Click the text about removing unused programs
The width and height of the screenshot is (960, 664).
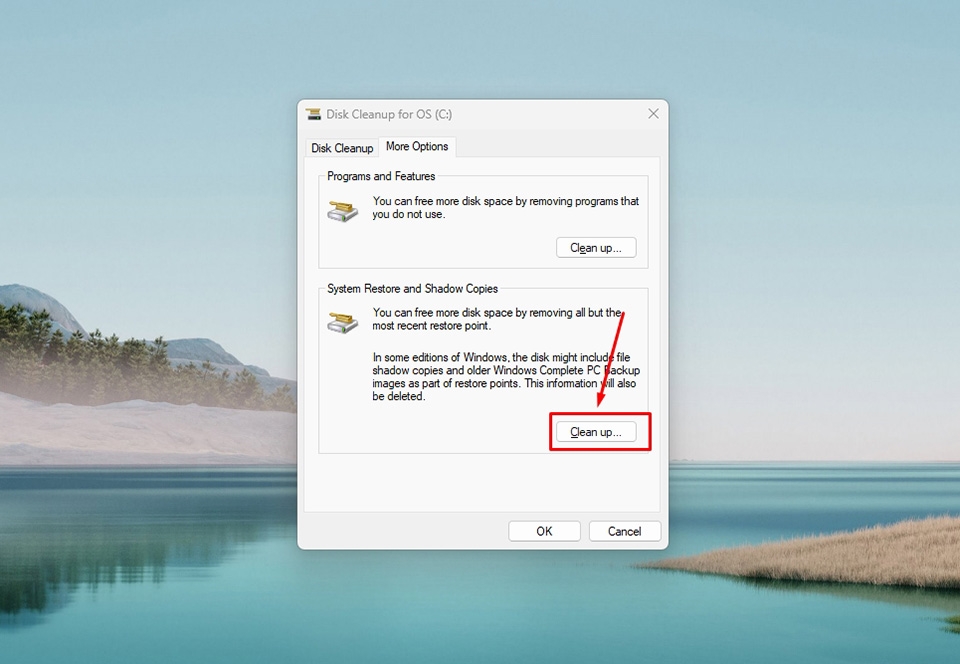tap(505, 207)
